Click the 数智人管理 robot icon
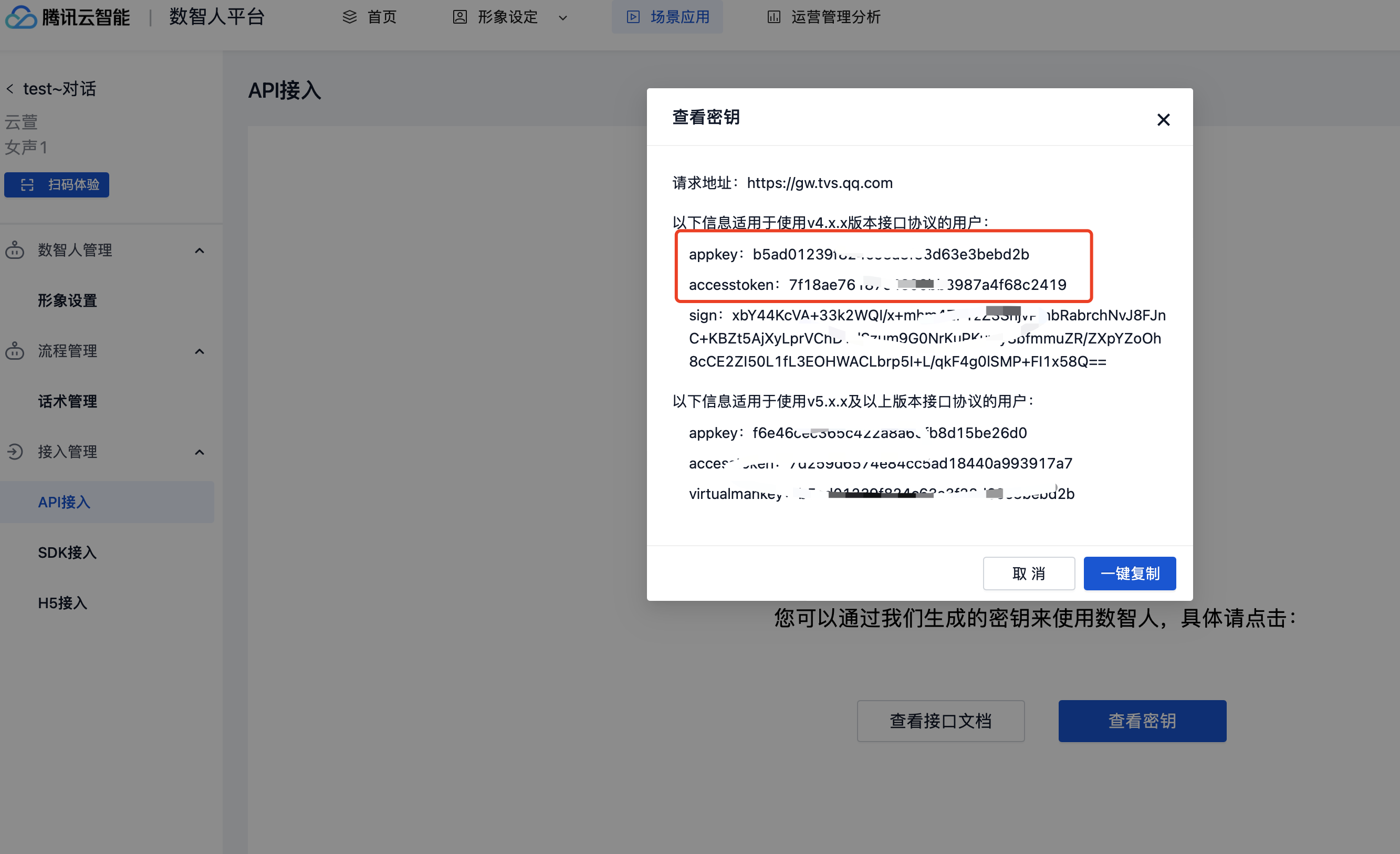 15,250
